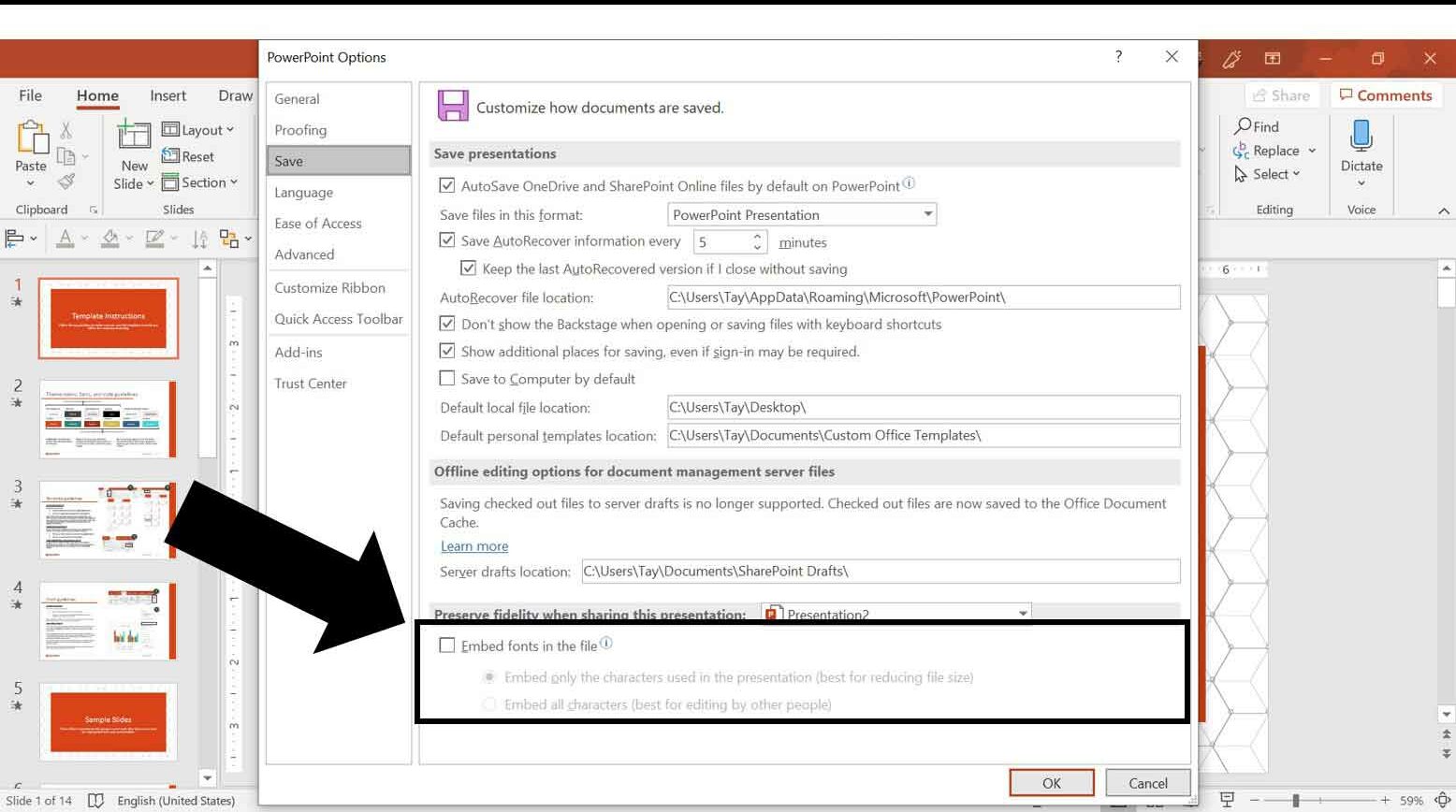
Task: Increase AutoRecover minutes with up arrow
Action: pos(757,237)
